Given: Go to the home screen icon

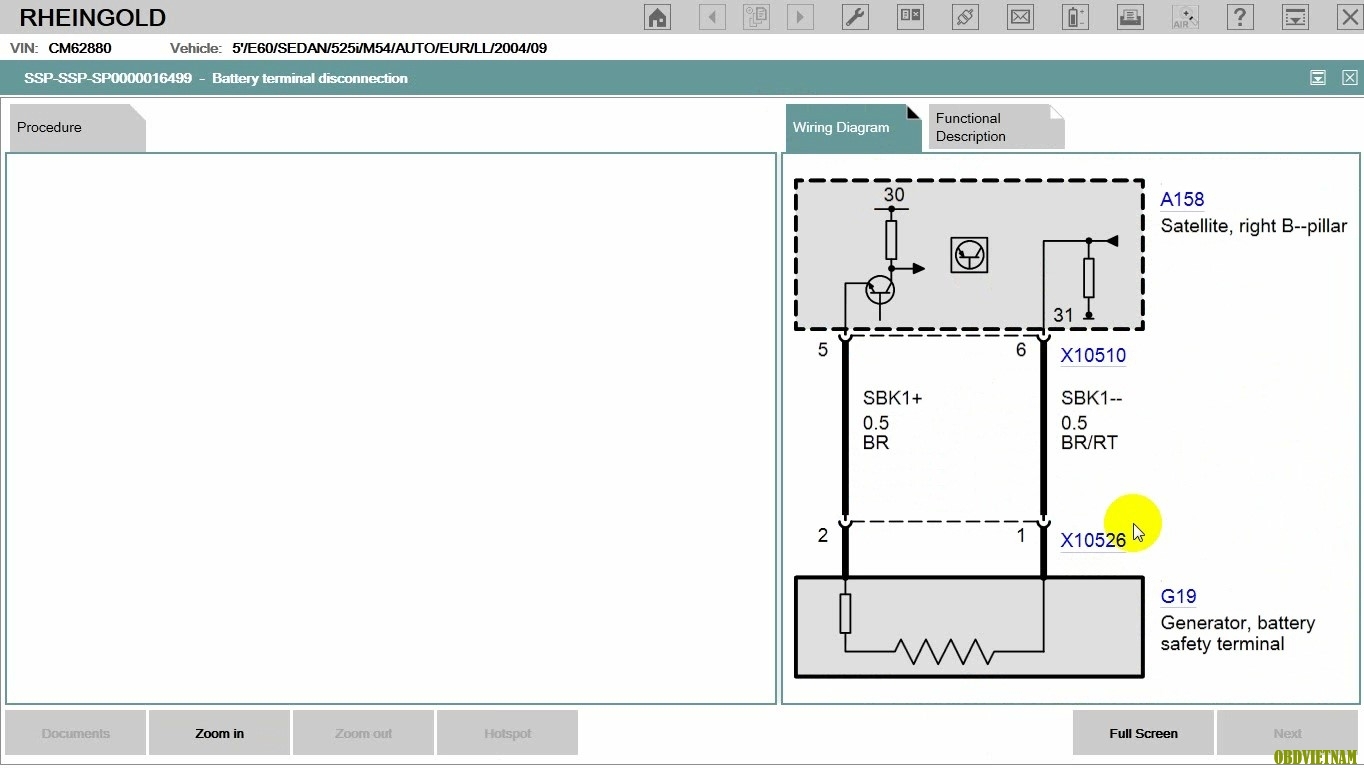Looking at the screenshot, I should pos(657,17).
